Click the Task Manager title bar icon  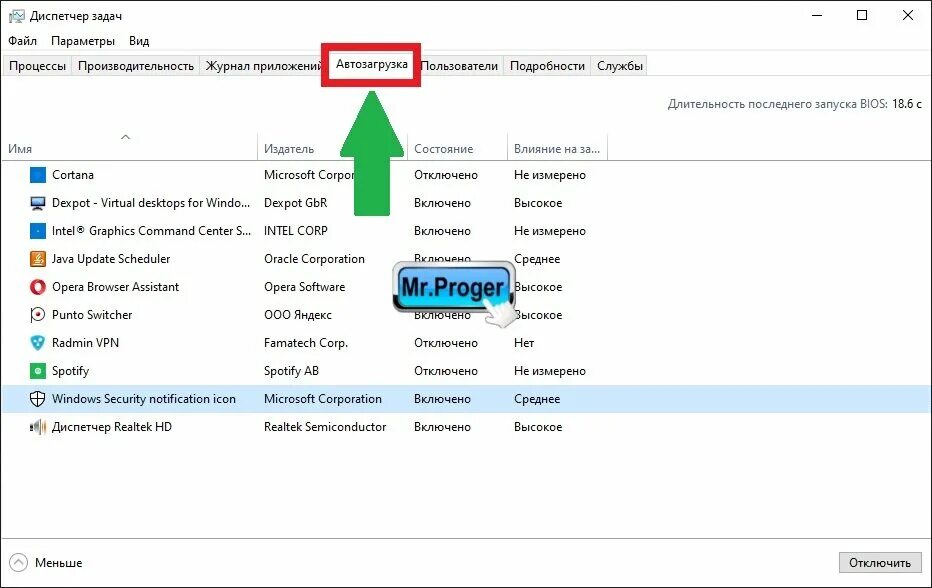click(x=16, y=16)
